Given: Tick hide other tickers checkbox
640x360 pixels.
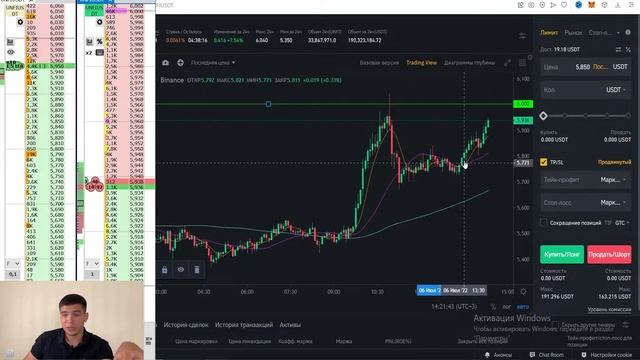Looking at the screenshot, I should [555, 325].
